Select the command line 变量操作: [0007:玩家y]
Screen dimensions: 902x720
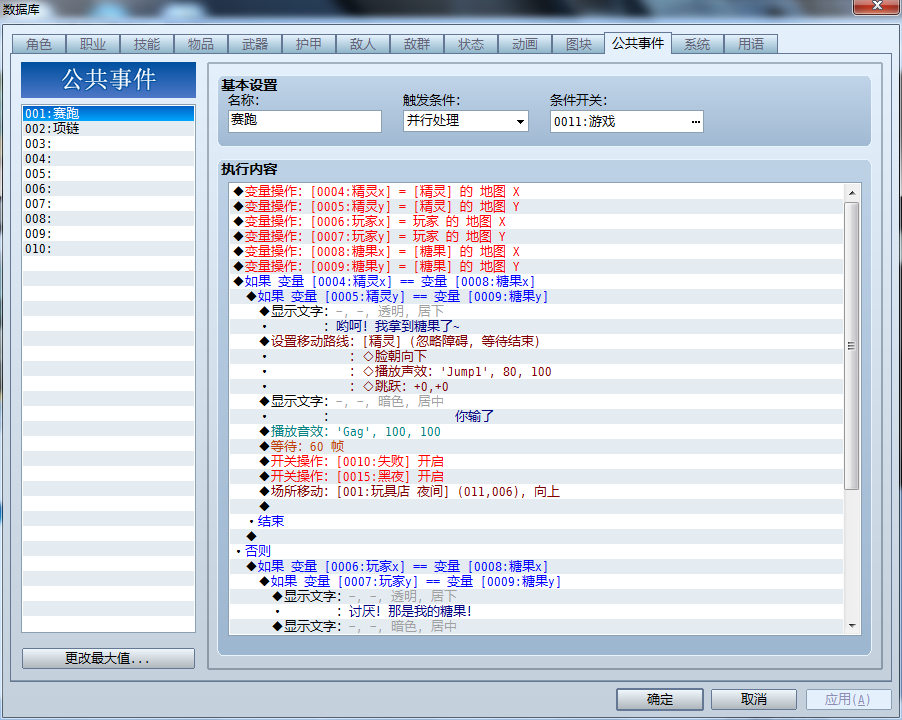pyautogui.click(x=537, y=236)
